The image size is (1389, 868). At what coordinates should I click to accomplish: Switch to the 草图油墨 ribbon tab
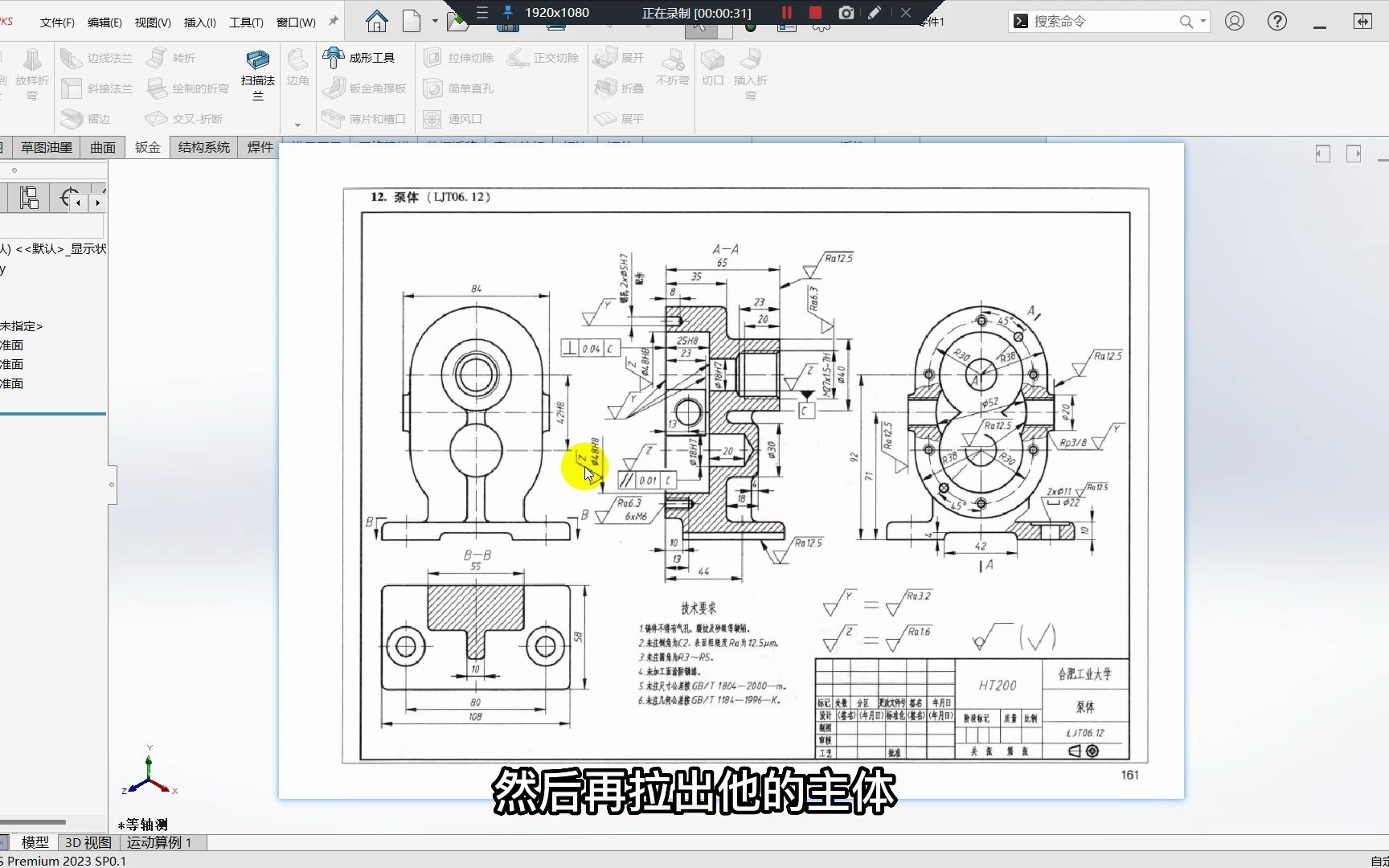[47, 147]
